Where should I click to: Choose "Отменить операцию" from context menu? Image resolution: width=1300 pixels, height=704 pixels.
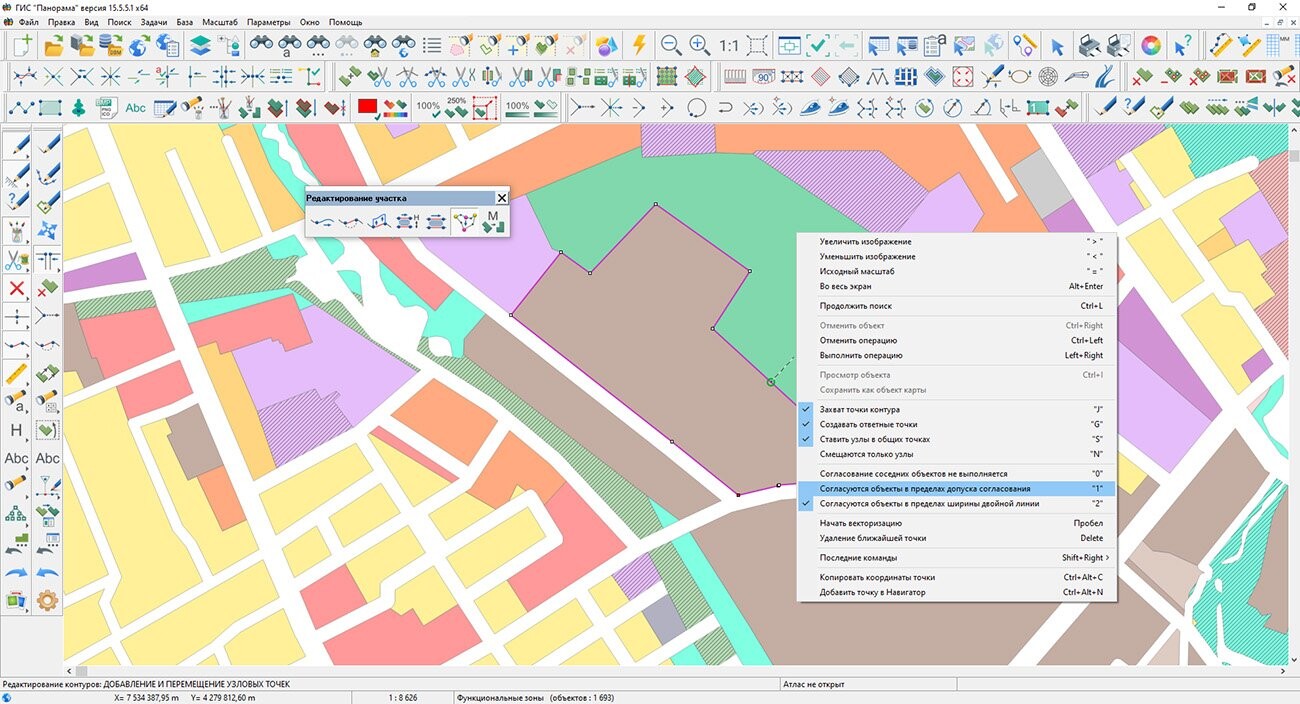[860, 340]
